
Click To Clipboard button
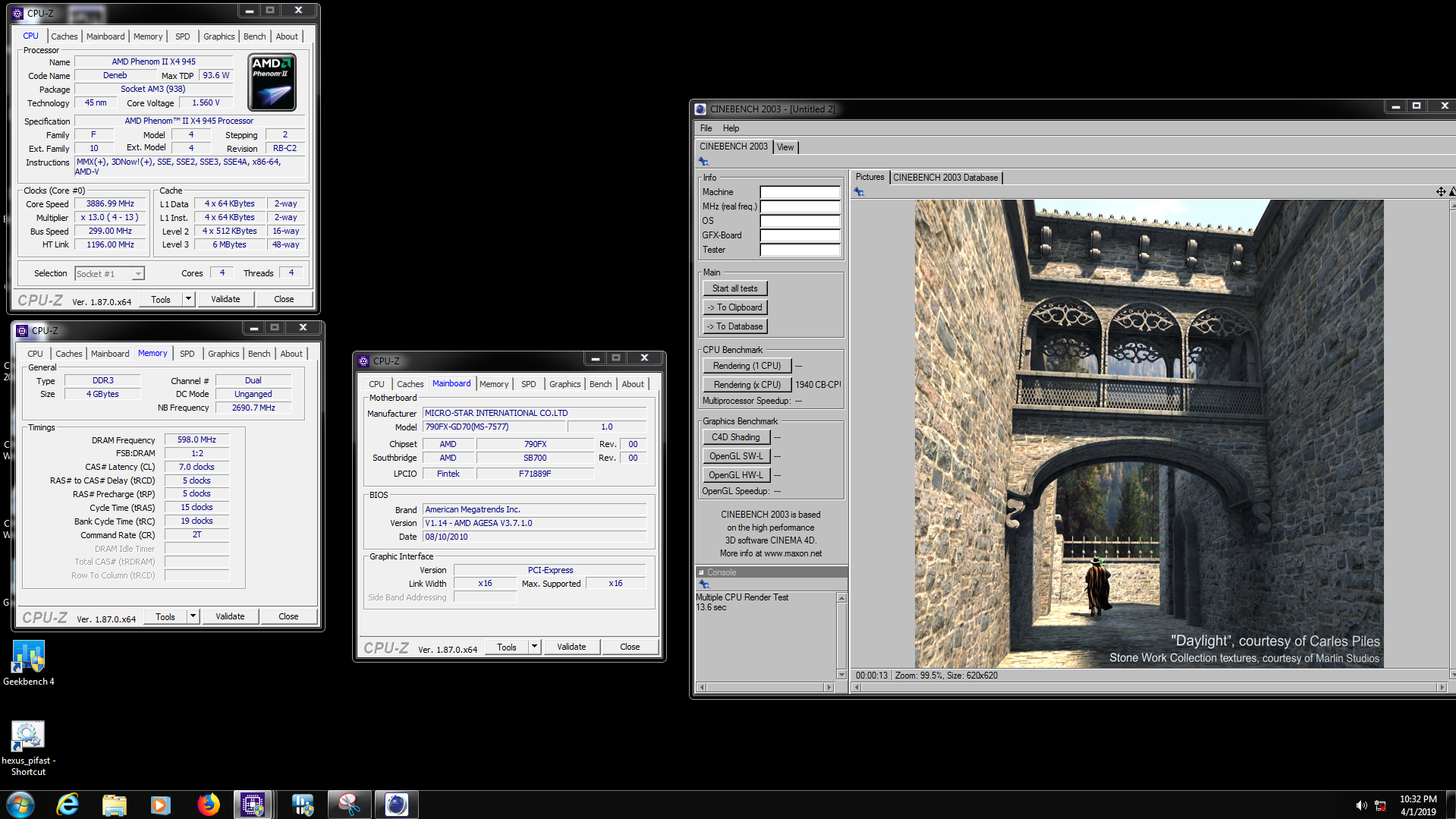click(x=734, y=307)
